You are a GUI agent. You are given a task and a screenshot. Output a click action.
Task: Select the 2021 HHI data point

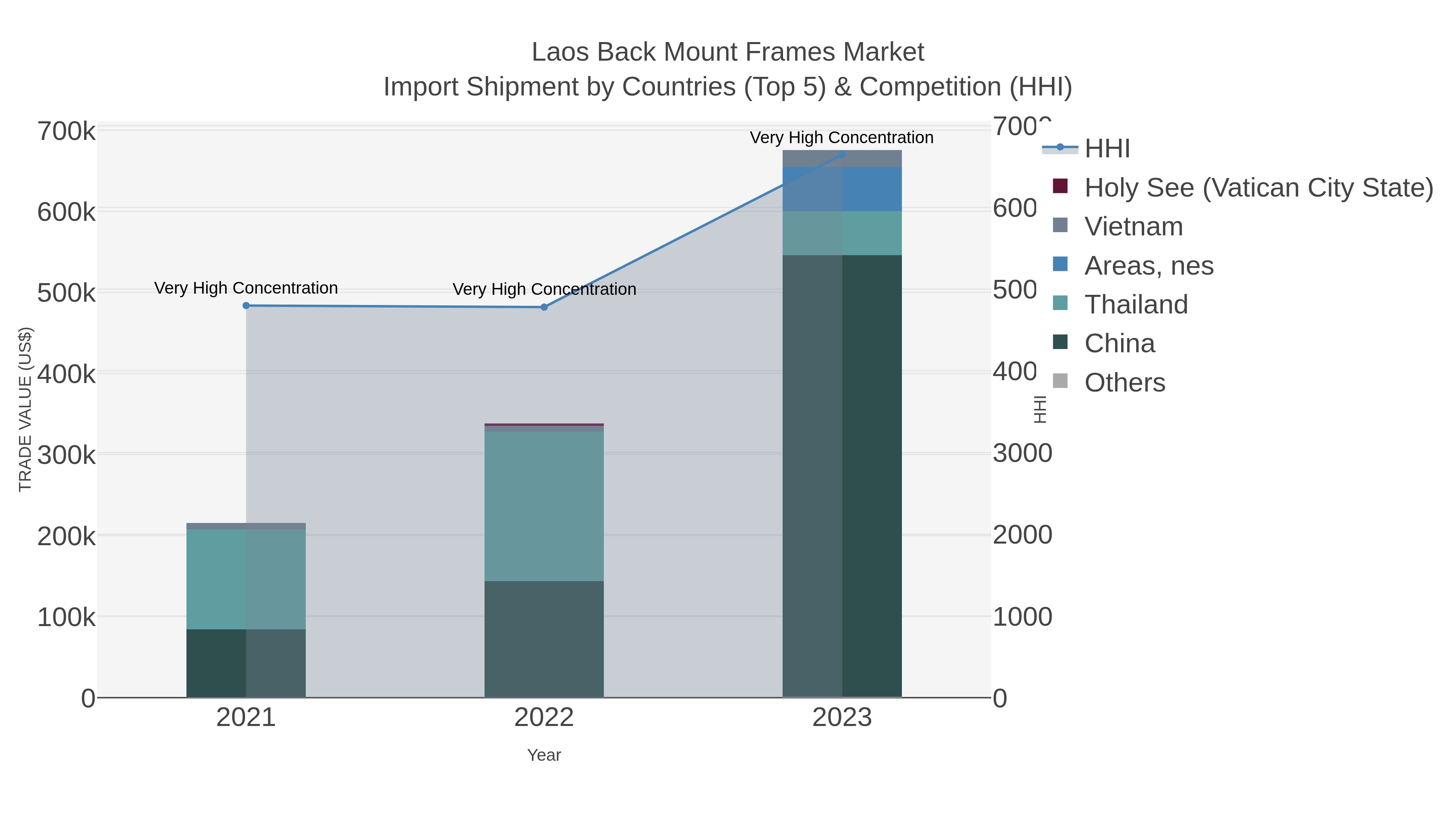point(246,306)
